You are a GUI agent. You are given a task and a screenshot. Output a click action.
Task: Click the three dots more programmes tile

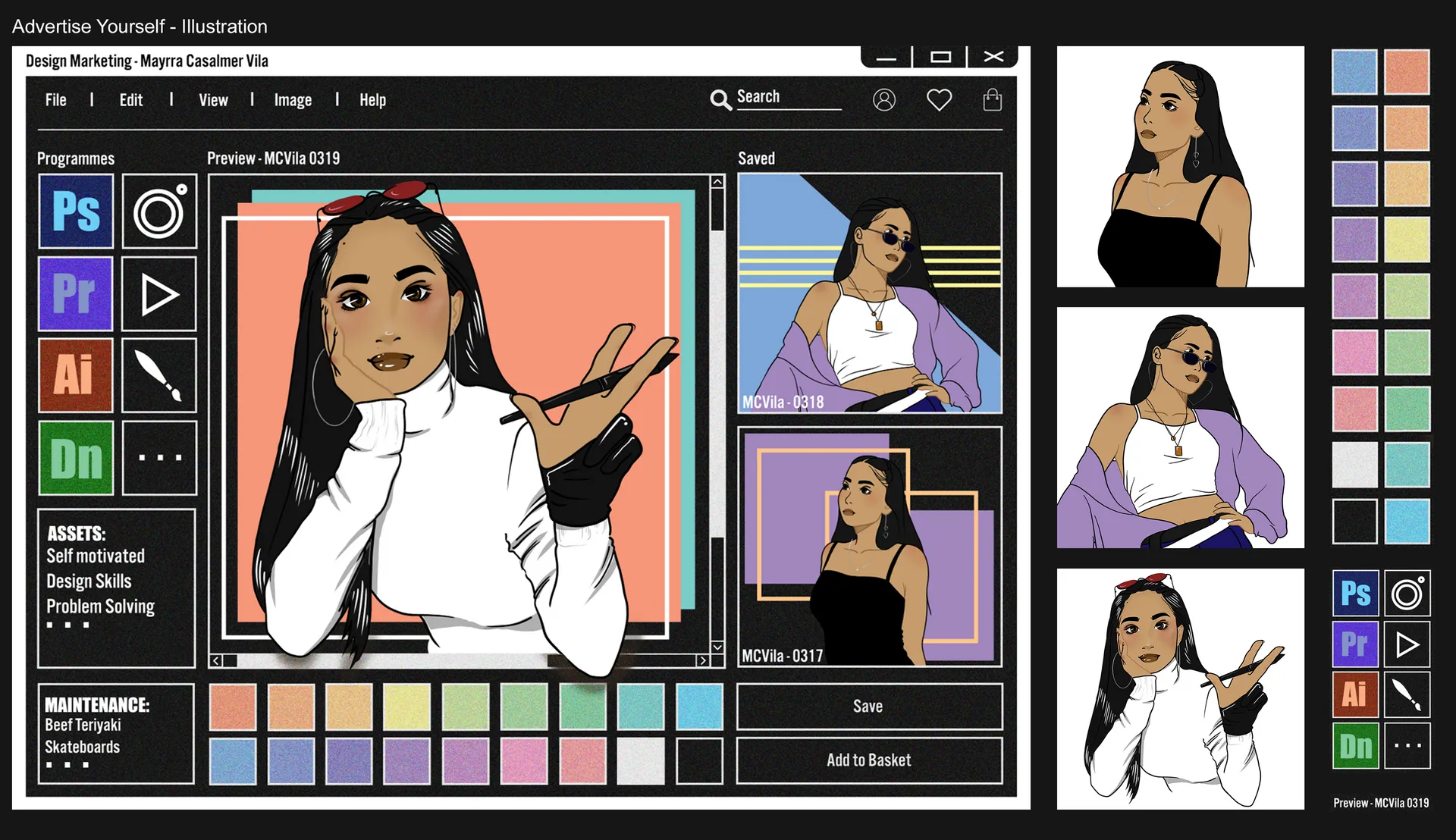coord(159,458)
